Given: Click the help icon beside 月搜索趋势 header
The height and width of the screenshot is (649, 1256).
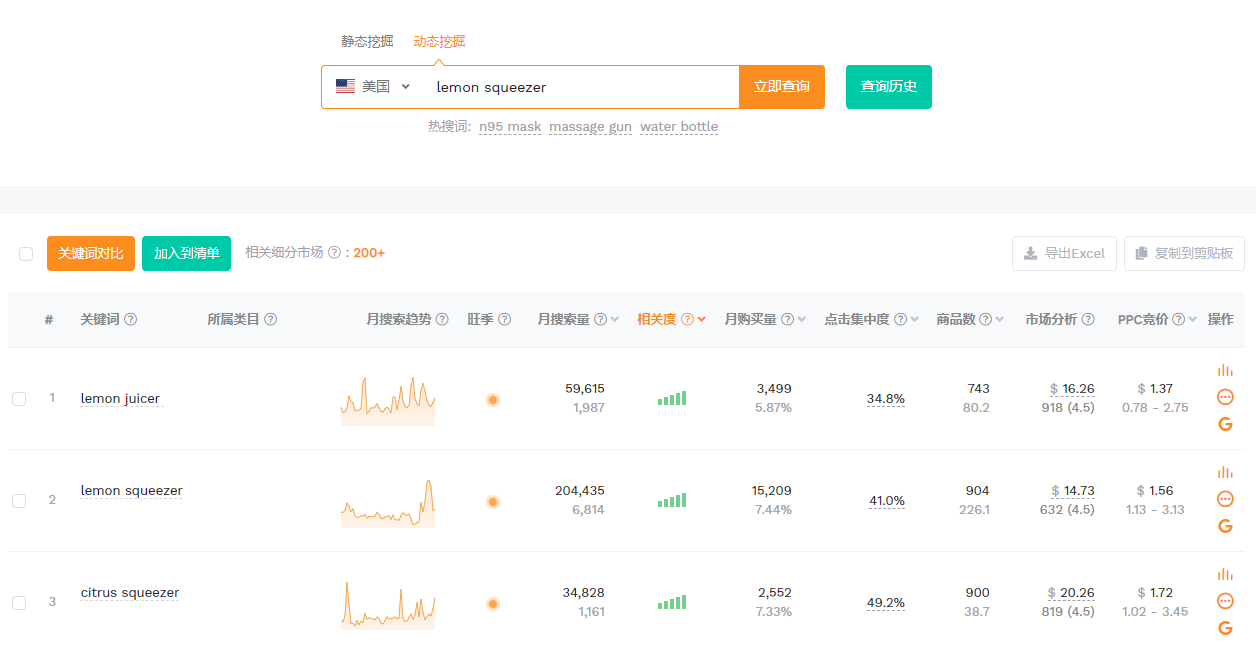Looking at the screenshot, I should tap(442, 320).
